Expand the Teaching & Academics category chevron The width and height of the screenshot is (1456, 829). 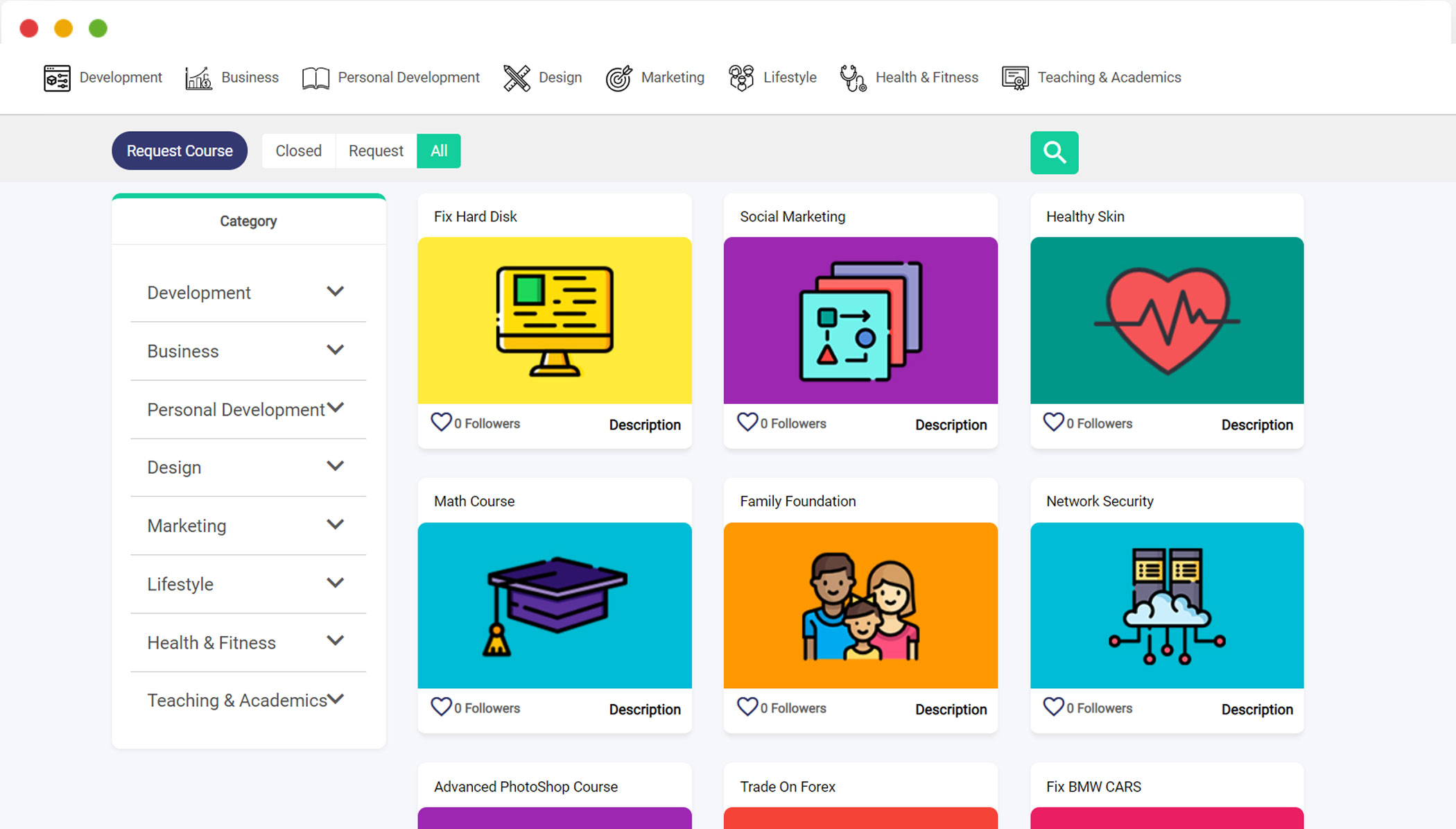point(336,699)
